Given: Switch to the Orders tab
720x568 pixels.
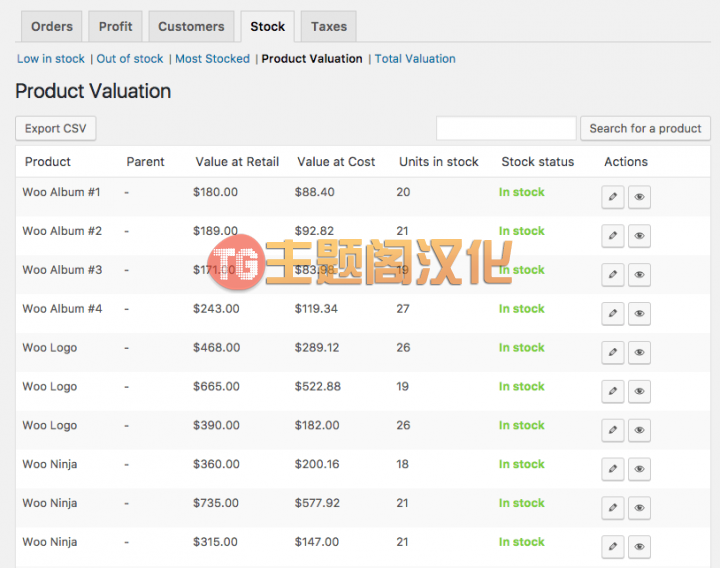Looking at the screenshot, I should 51,27.
